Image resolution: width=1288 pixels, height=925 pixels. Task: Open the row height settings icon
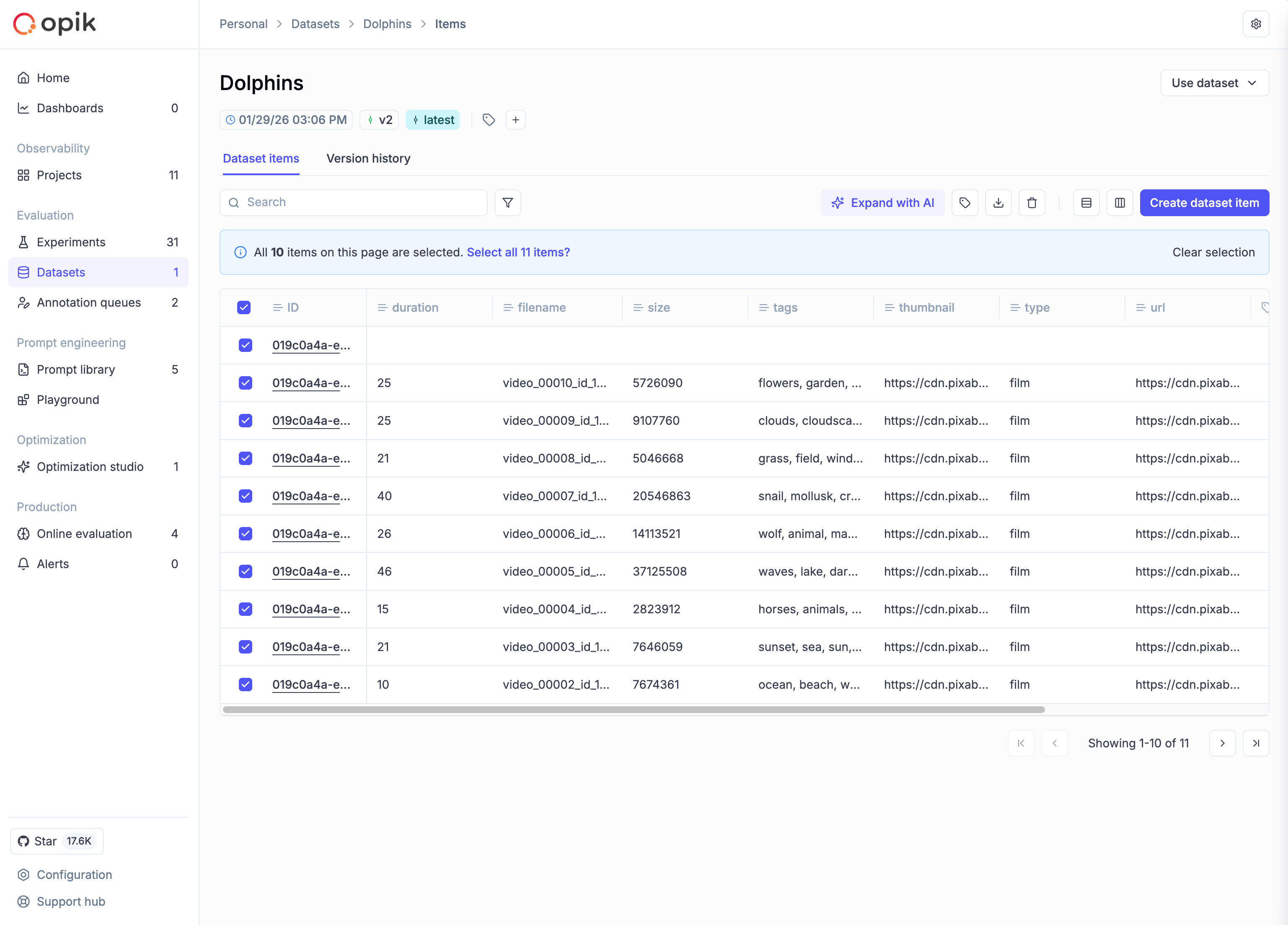[1086, 203]
